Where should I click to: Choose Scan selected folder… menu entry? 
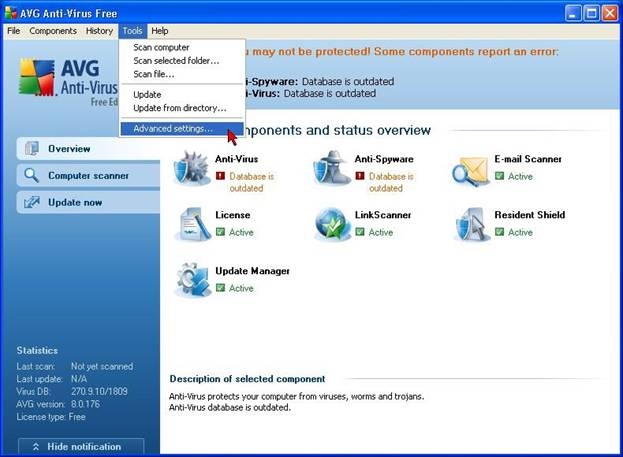tap(182, 61)
